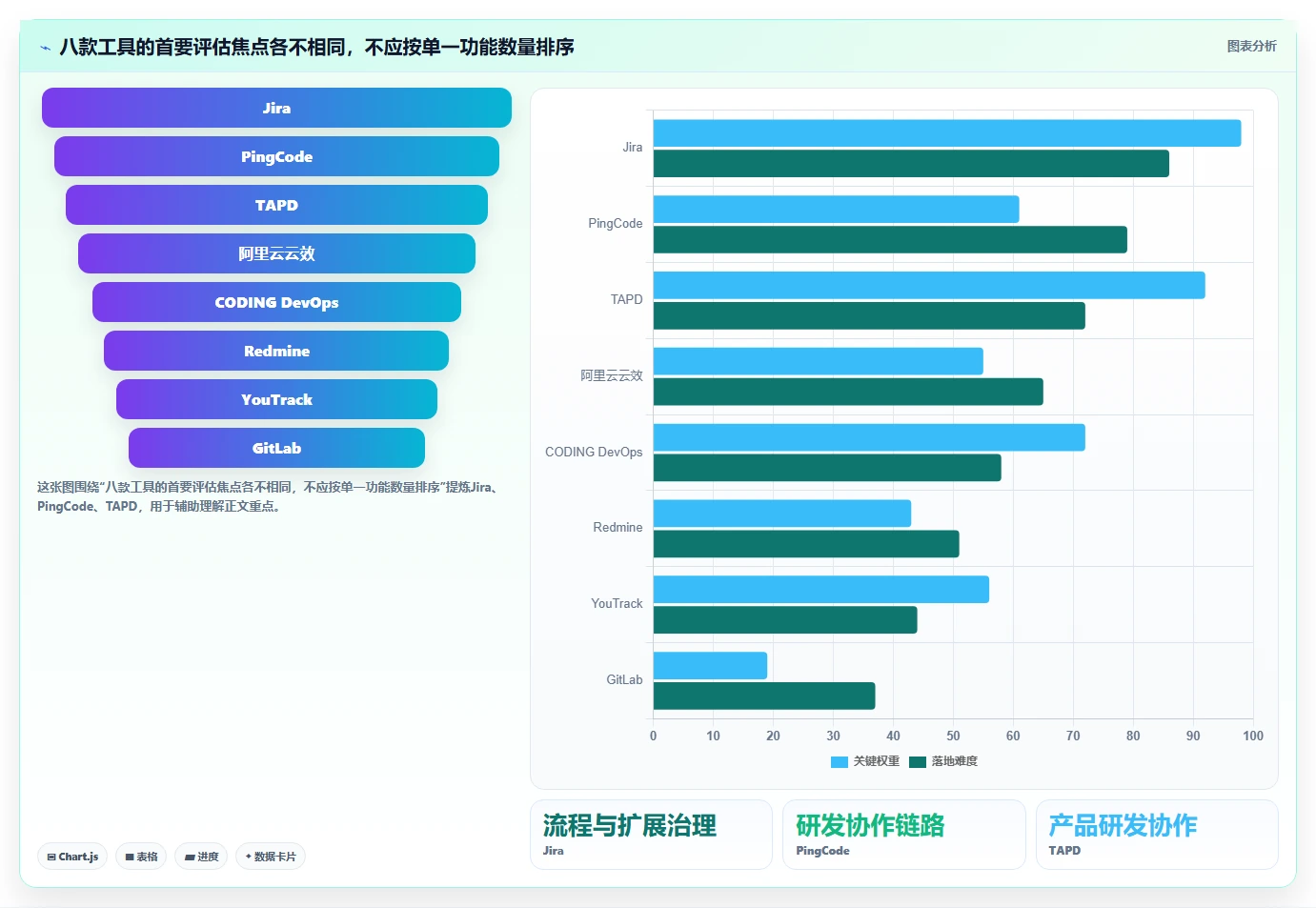Click TAPD's dark green chart bar

(x=869, y=316)
